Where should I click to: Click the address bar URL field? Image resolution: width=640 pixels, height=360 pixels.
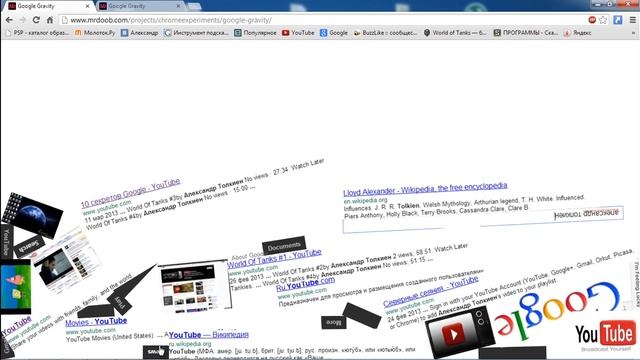pyautogui.click(x=322, y=20)
